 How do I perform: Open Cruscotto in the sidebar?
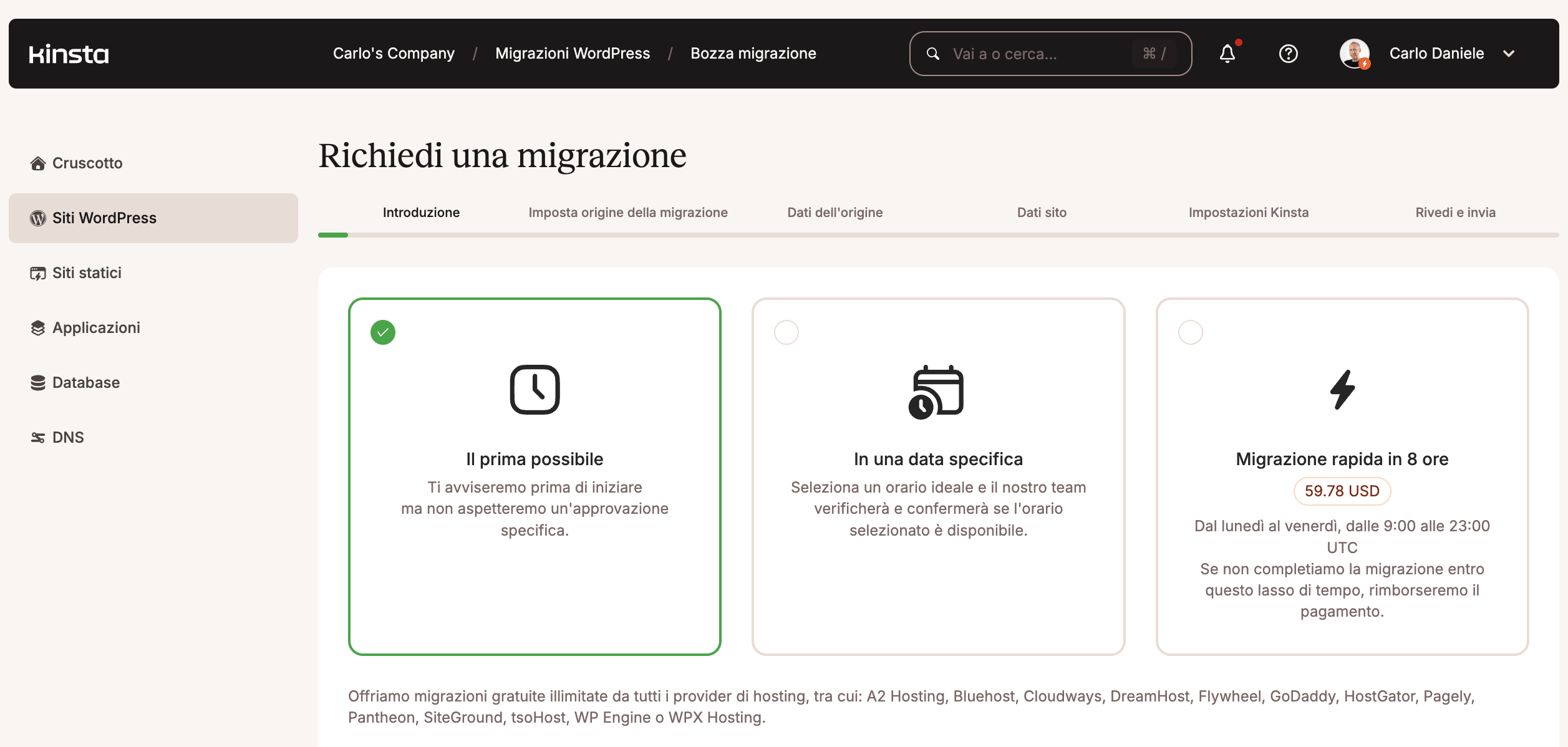[153, 163]
